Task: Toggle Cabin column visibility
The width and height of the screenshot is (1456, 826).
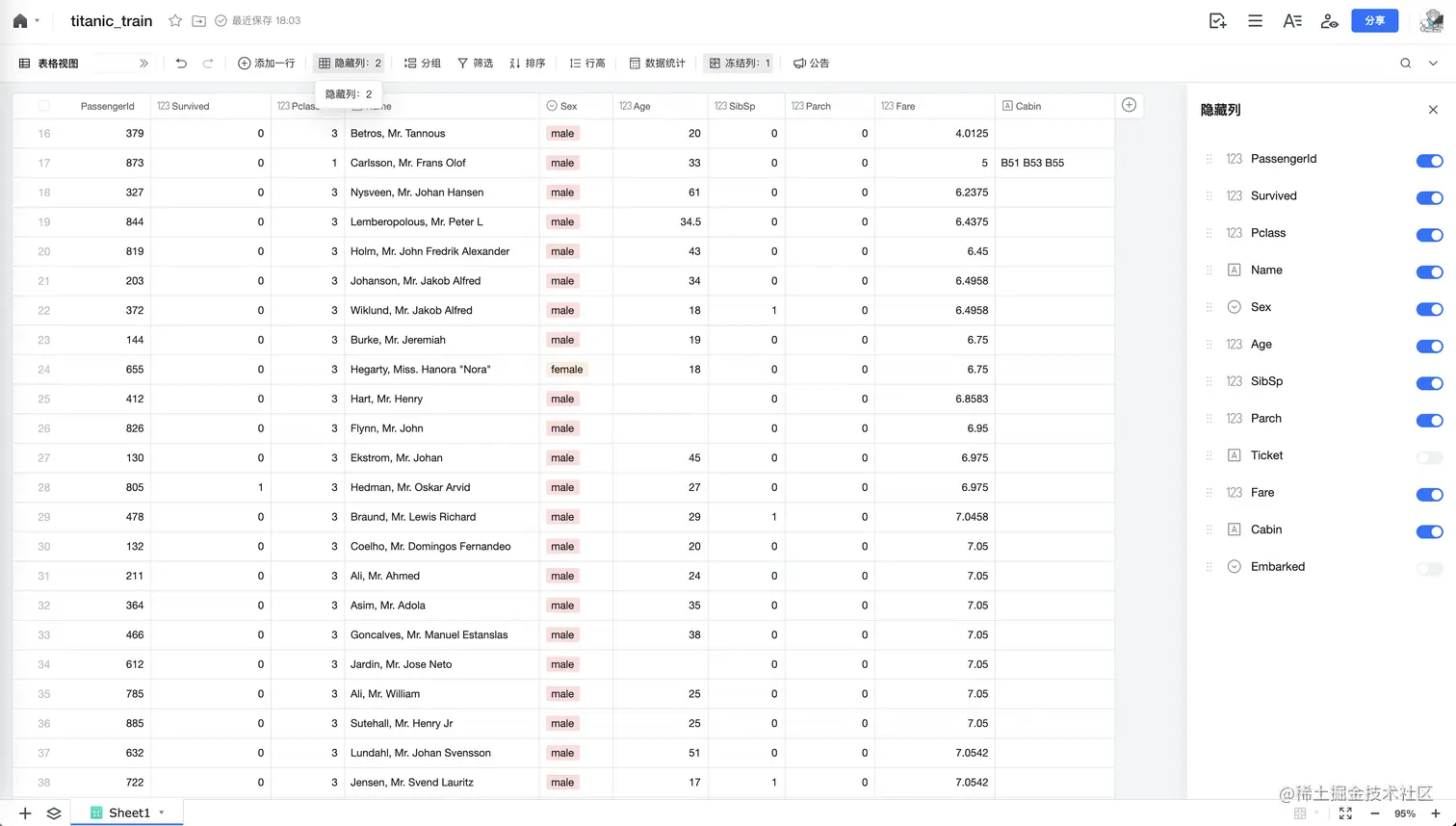Action: [1429, 531]
